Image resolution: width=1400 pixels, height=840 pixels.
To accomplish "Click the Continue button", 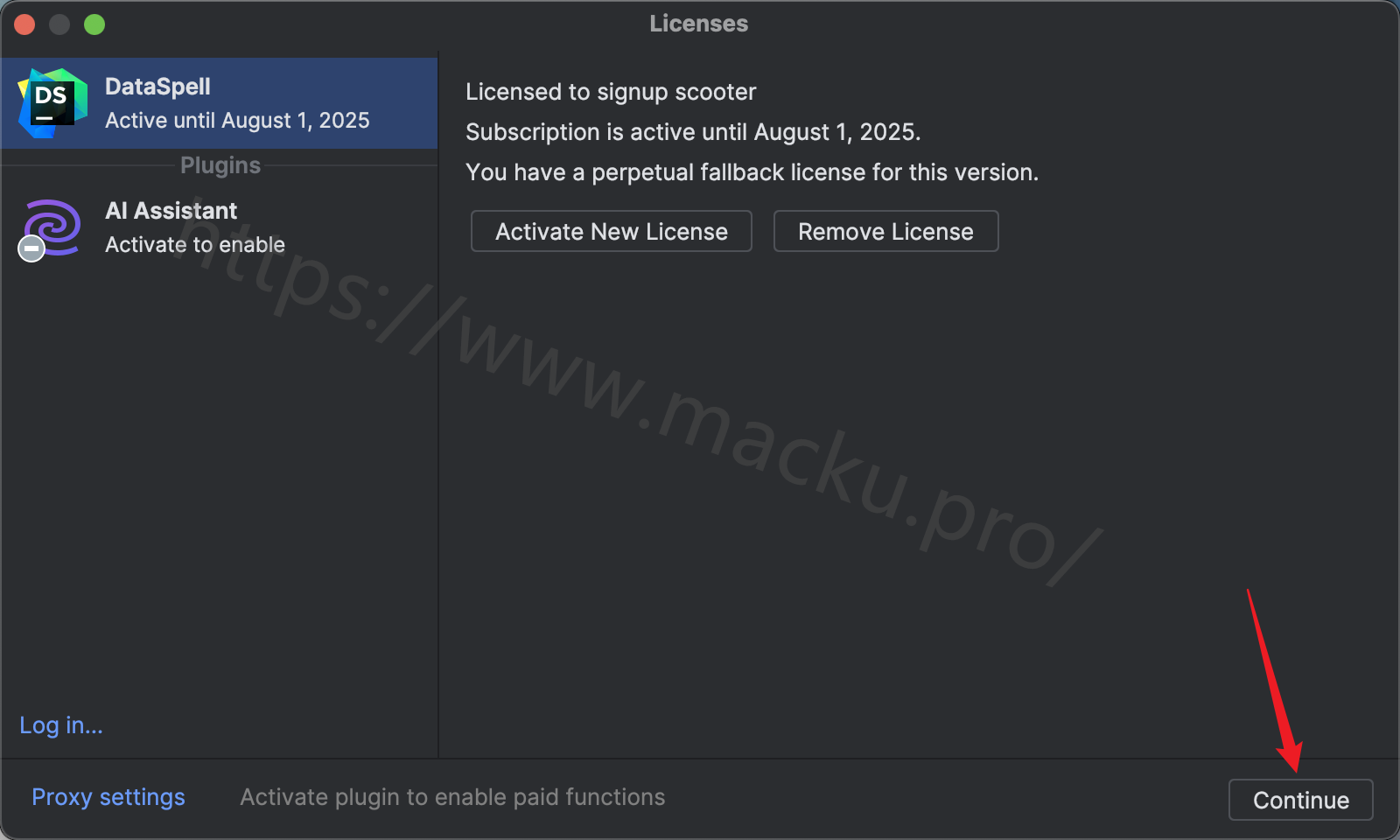I will tap(1301, 800).
